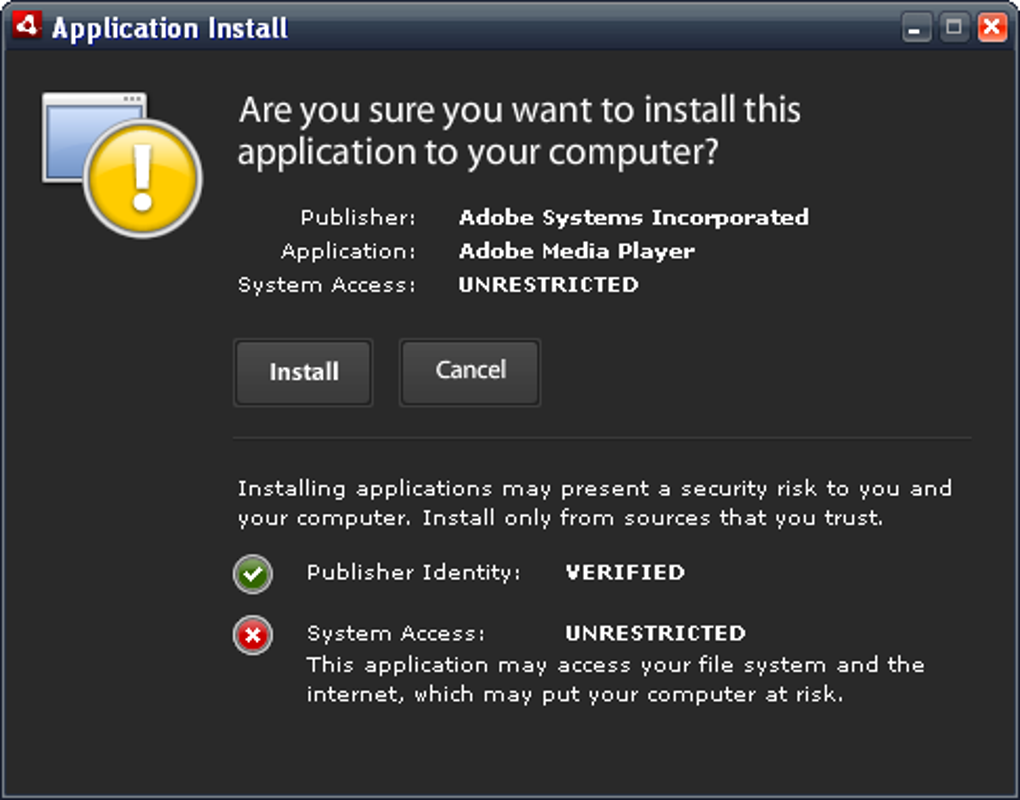Screen dimensions: 1020x800
Task: Click the Application: field label
Action: point(348,251)
